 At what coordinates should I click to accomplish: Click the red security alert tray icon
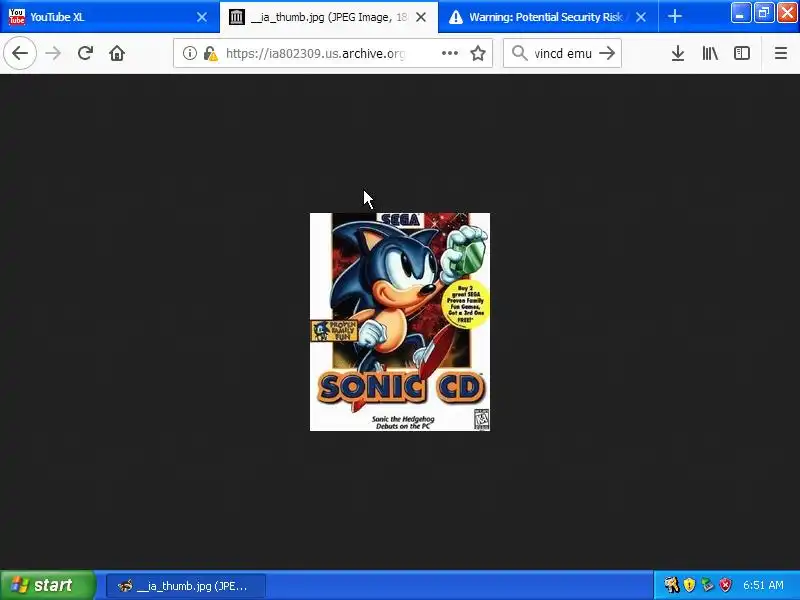coord(726,585)
